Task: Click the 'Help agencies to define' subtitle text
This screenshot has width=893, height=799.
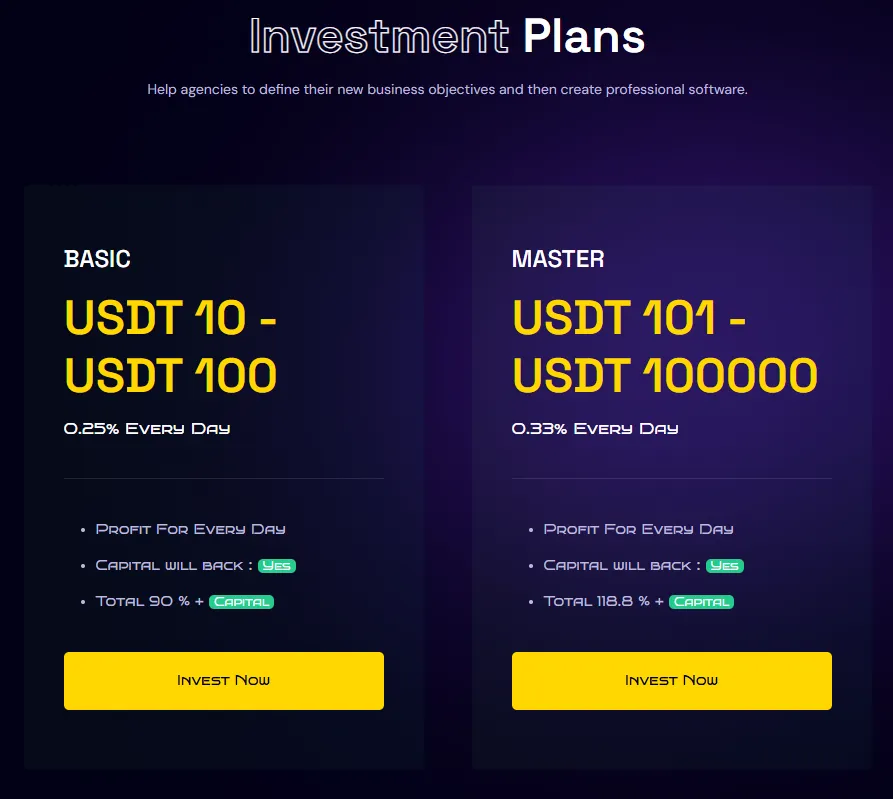Action: [447, 89]
